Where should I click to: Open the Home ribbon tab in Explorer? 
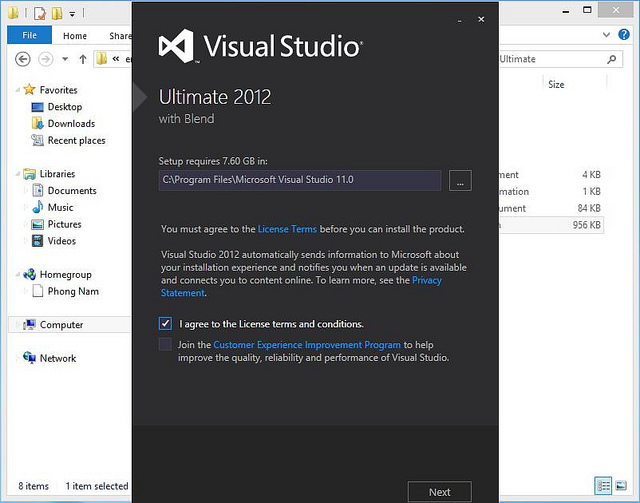[75, 36]
